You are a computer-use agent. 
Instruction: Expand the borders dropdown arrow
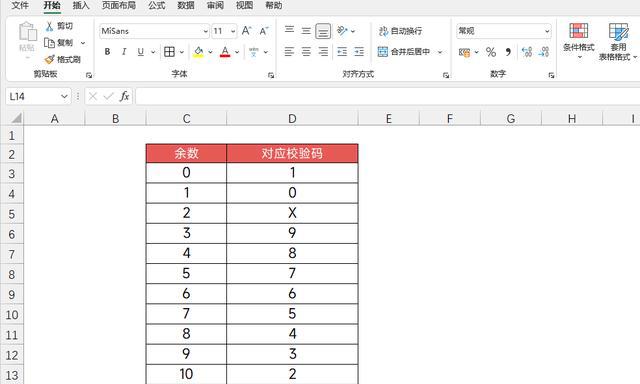[x=182, y=52]
